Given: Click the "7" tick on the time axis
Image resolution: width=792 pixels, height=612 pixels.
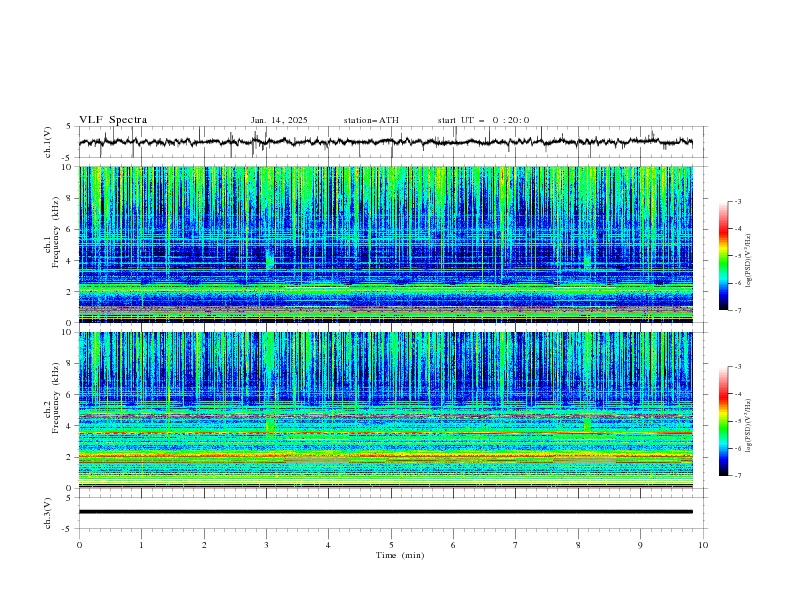Looking at the screenshot, I should (x=516, y=545).
